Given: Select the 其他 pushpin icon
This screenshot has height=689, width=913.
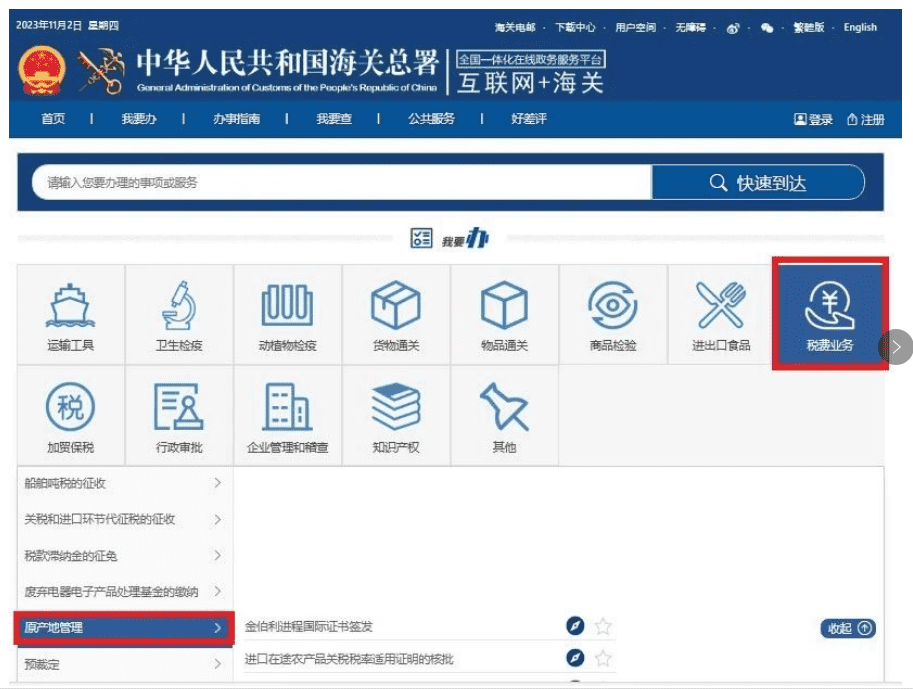Looking at the screenshot, I should (504, 416).
